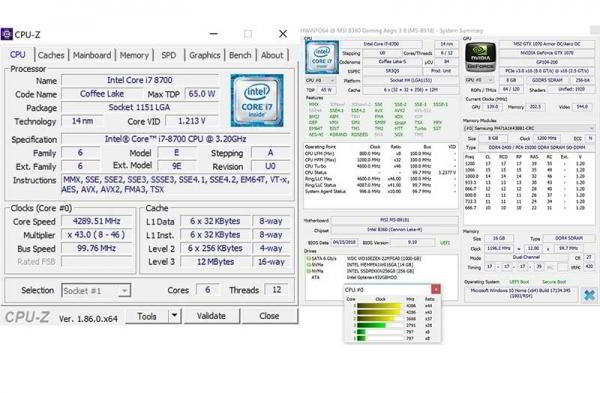Click the Intel Core i7 logo in CPU-Z
The image size is (600, 393).
(x=257, y=100)
